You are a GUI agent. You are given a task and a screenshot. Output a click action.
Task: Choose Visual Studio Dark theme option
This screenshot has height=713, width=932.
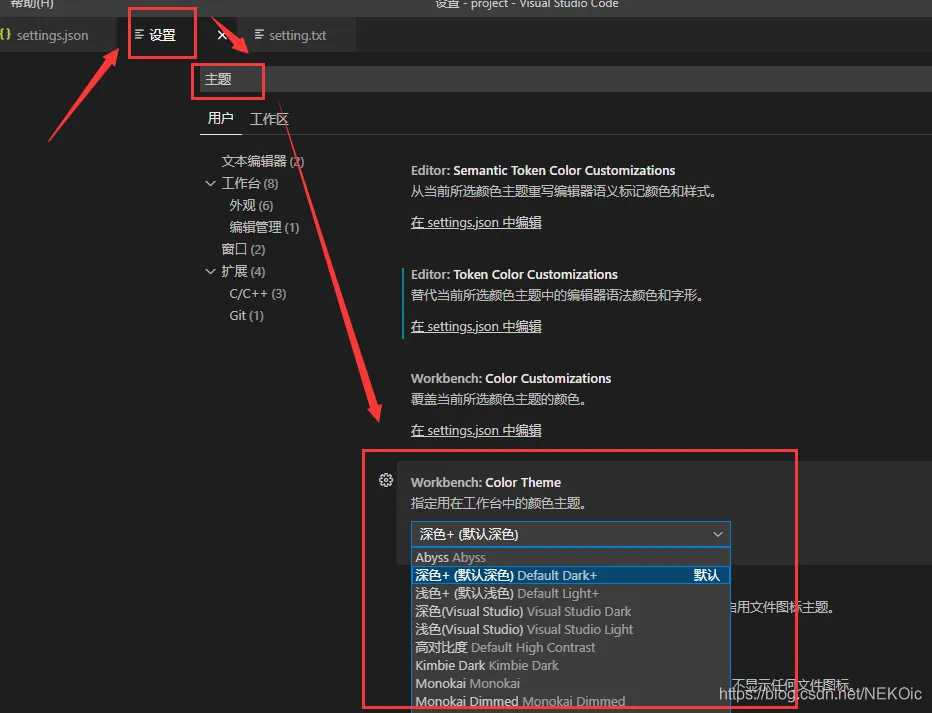[x=571, y=611]
